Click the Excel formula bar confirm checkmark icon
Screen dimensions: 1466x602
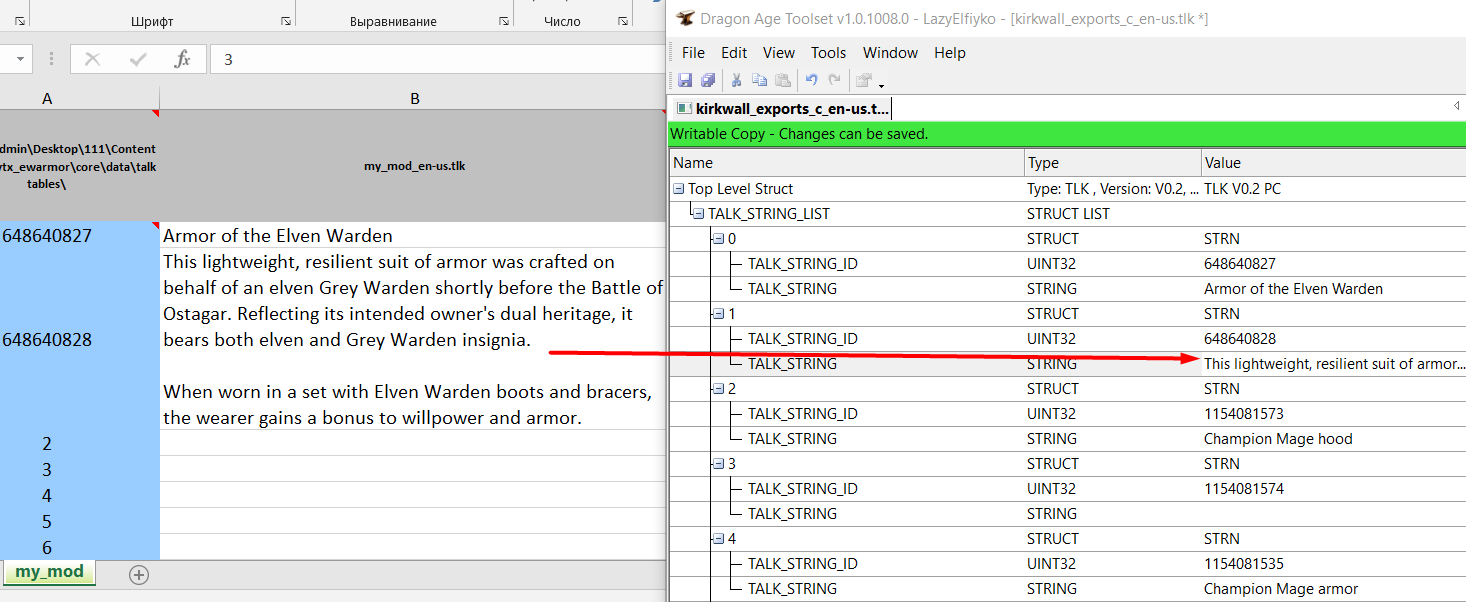[x=138, y=60]
